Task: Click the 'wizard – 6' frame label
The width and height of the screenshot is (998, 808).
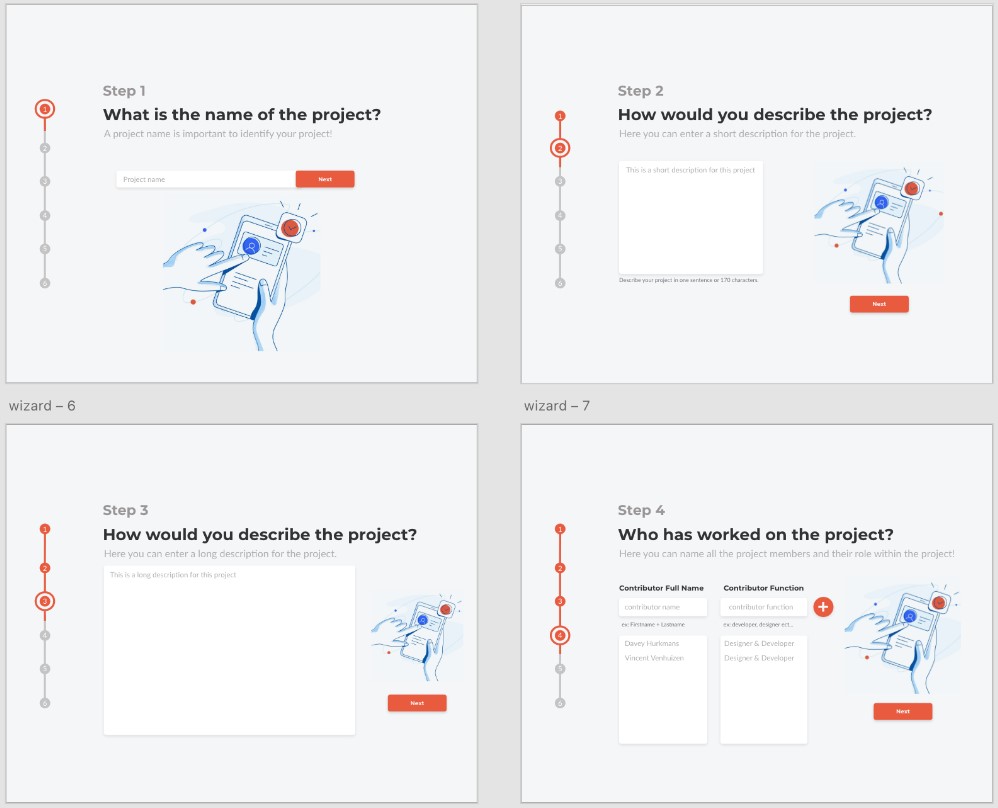Action: click(43, 405)
